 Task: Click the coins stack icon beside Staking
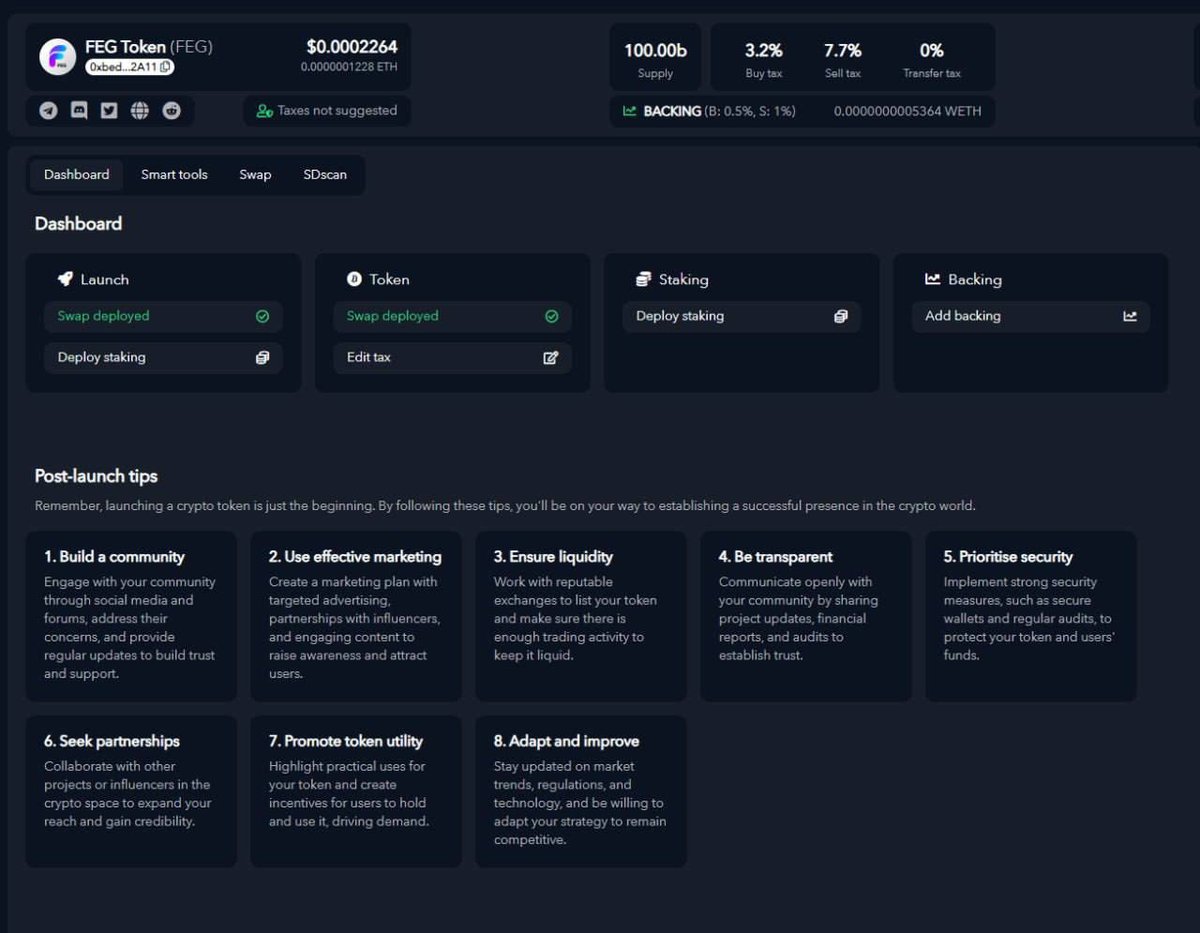643,279
